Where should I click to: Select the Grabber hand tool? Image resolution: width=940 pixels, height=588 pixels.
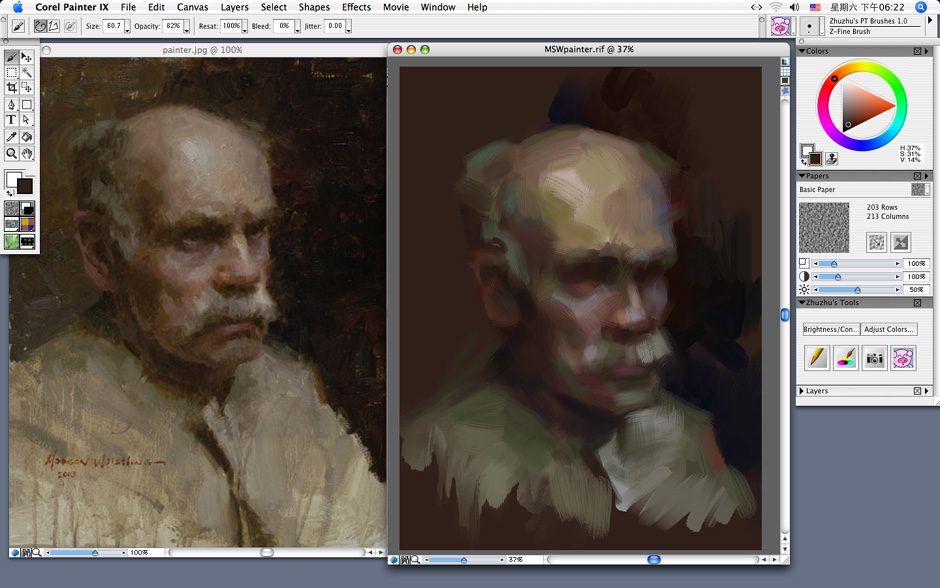27,153
